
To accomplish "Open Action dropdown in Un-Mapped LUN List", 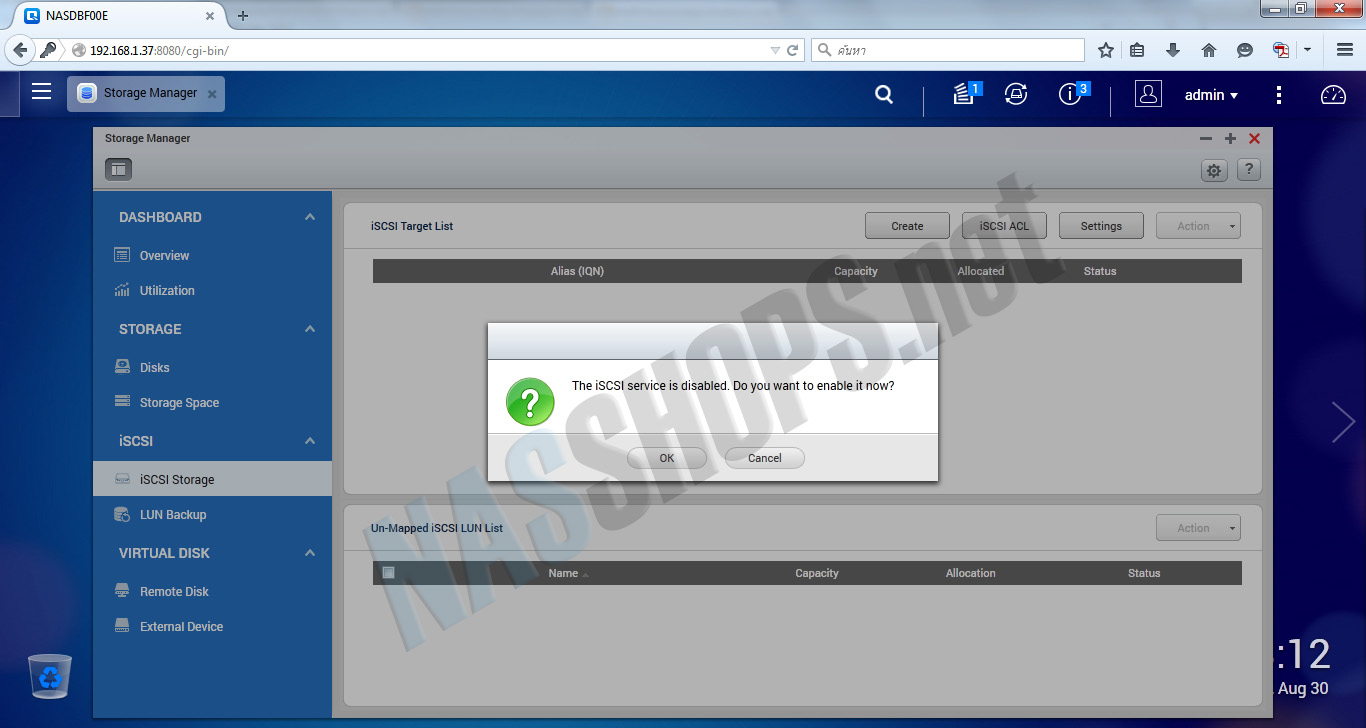I will point(1198,528).
